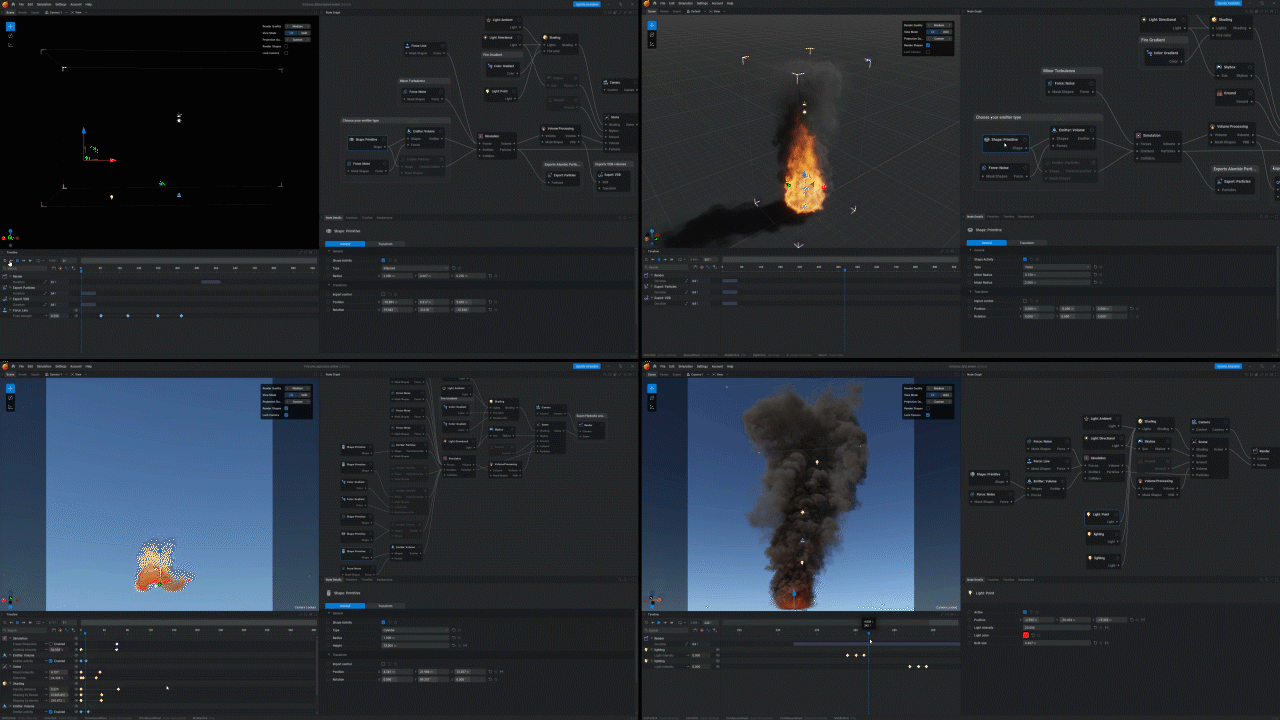1280x720 pixels.
Task: Select the rotate tool in the smoke-column window
Action: pyautogui.click(x=651, y=397)
